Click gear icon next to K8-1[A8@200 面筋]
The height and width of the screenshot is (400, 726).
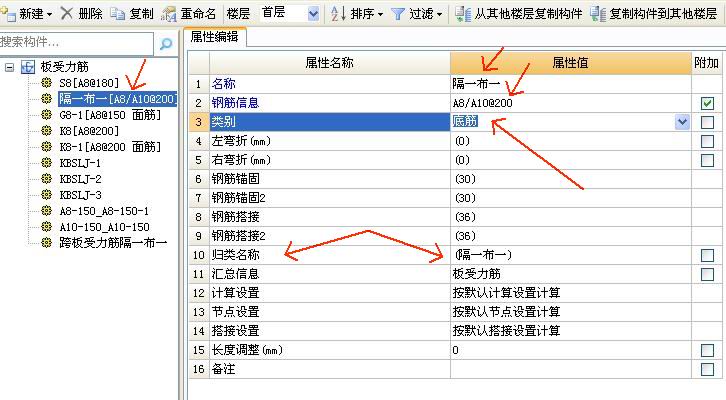click(x=46, y=147)
